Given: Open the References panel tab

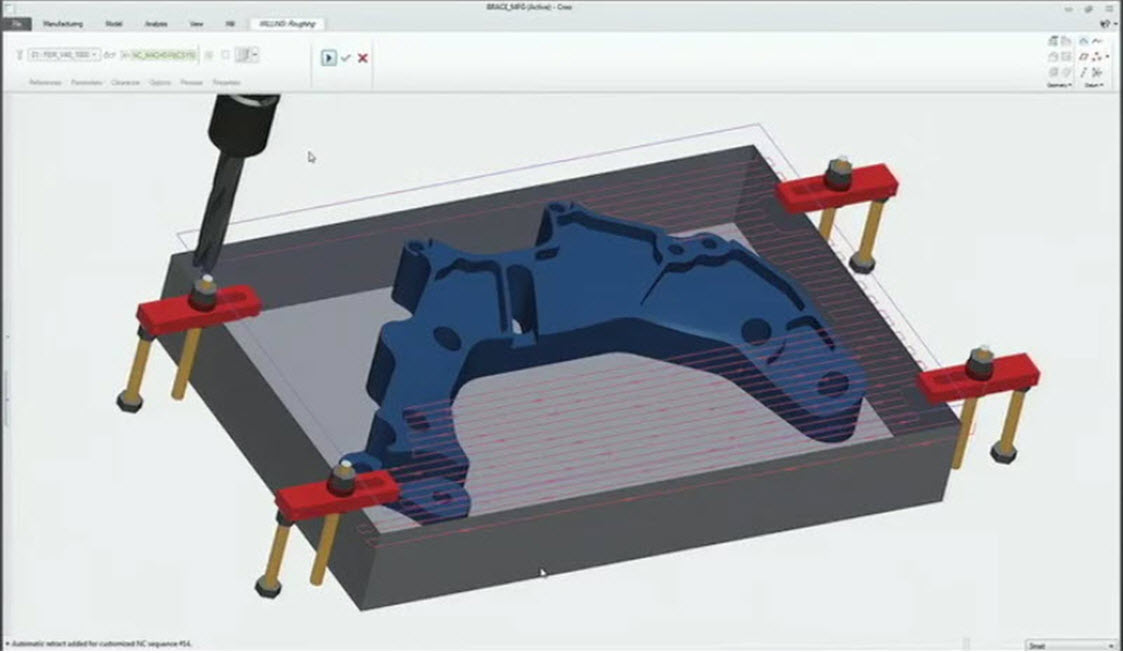Looking at the screenshot, I should tap(44, 82).
